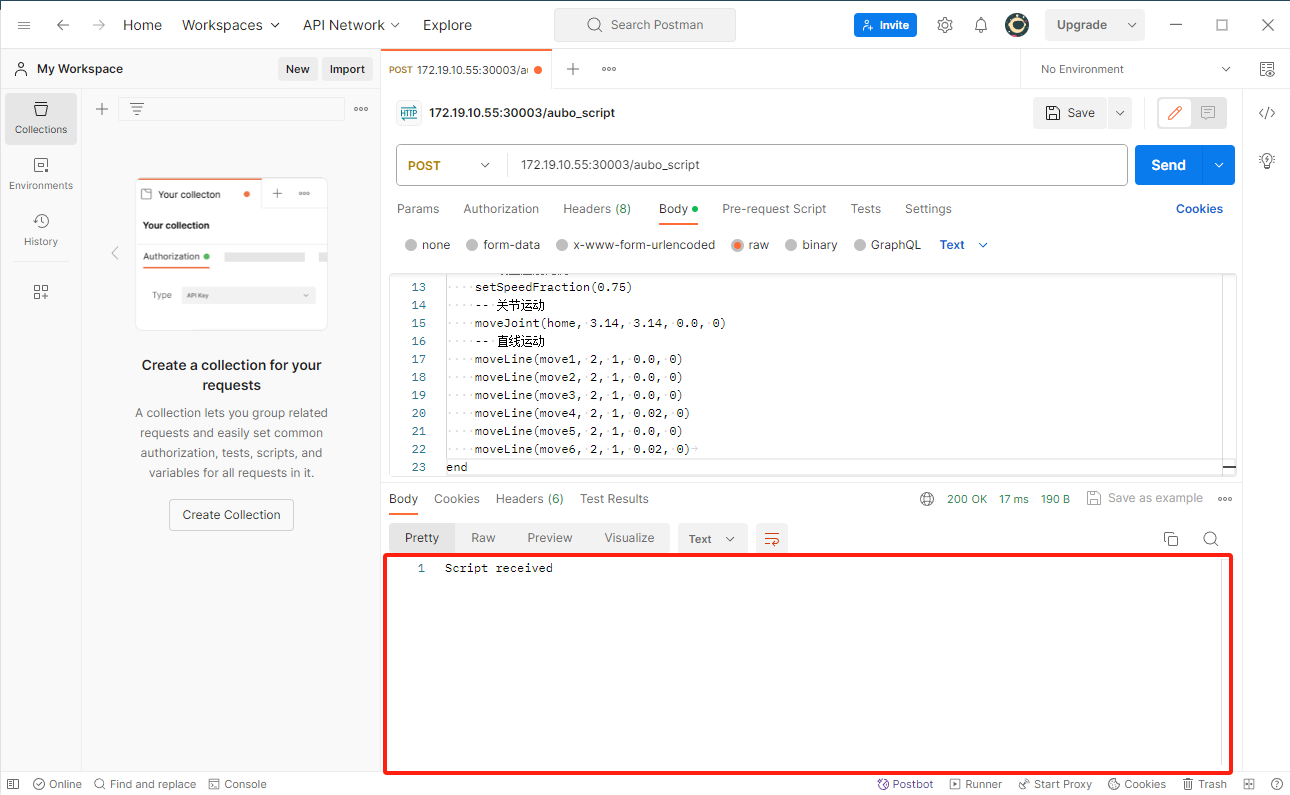The height and width of the screenshot is (795, 1290).
Task: Open the comments icon
Action: point(1208,113)
